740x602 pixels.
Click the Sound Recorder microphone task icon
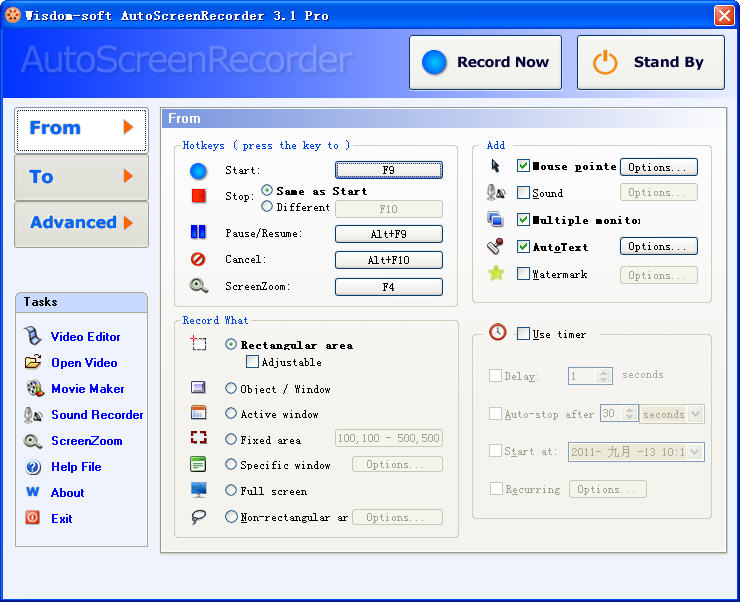point(34,415)
